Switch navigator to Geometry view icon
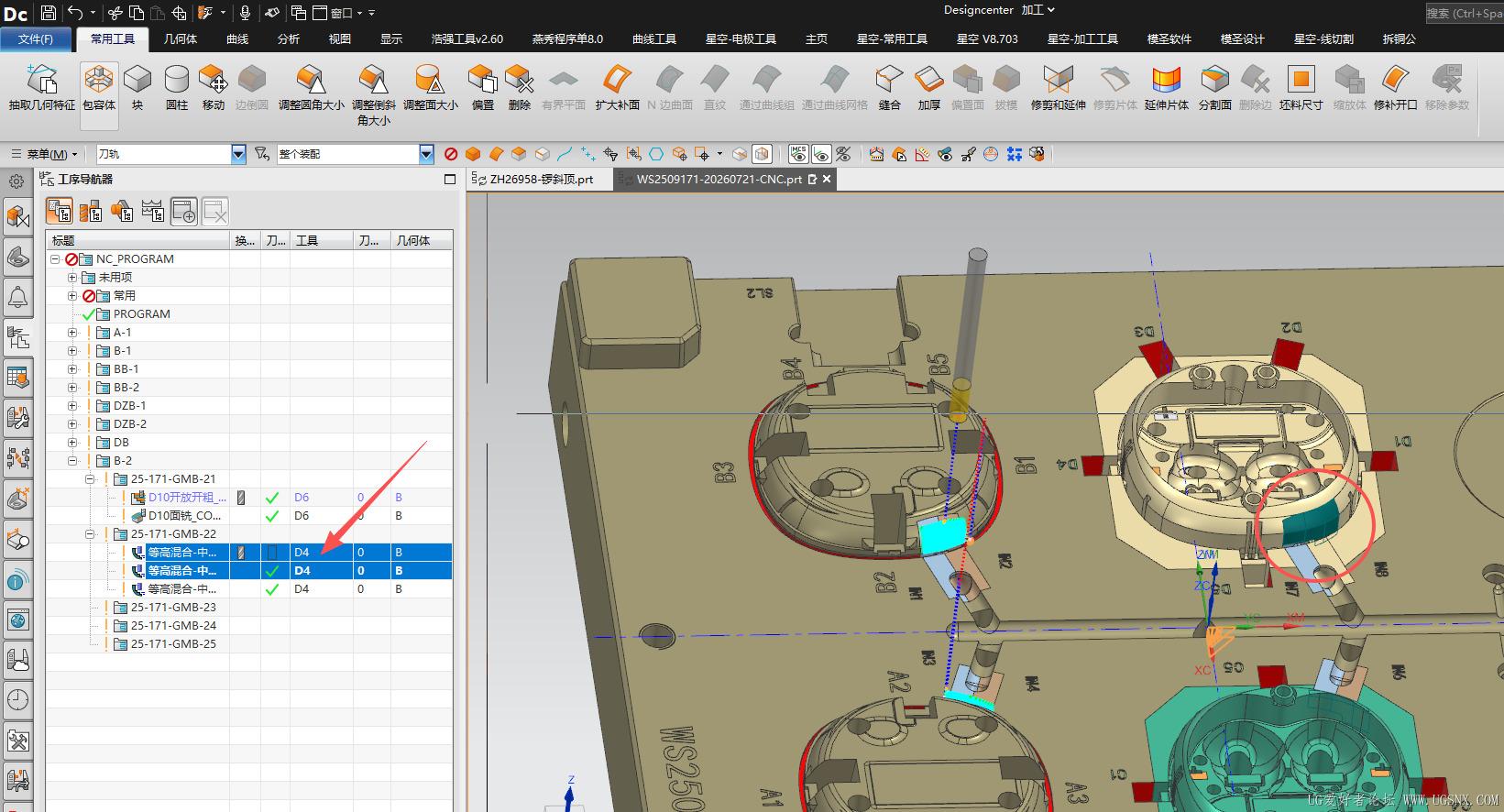This screenshot has height=812, width=1504. pyautogui.click(x=122, y=213)
